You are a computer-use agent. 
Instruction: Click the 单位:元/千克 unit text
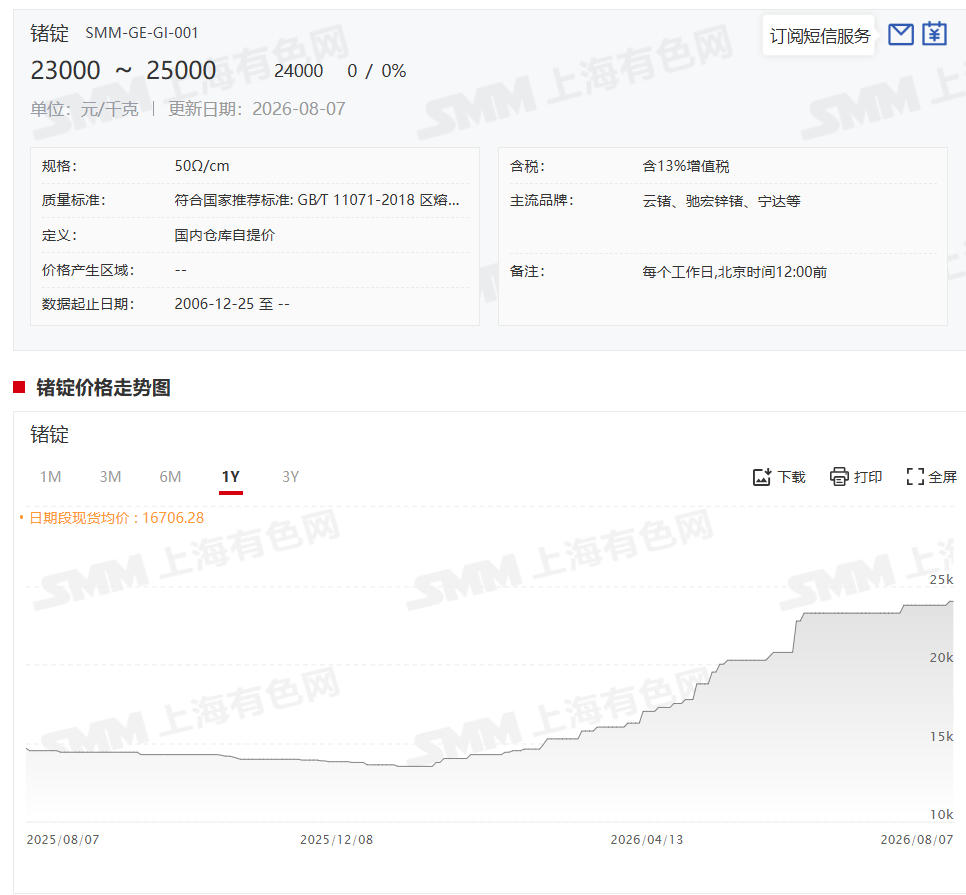point(84,109)
